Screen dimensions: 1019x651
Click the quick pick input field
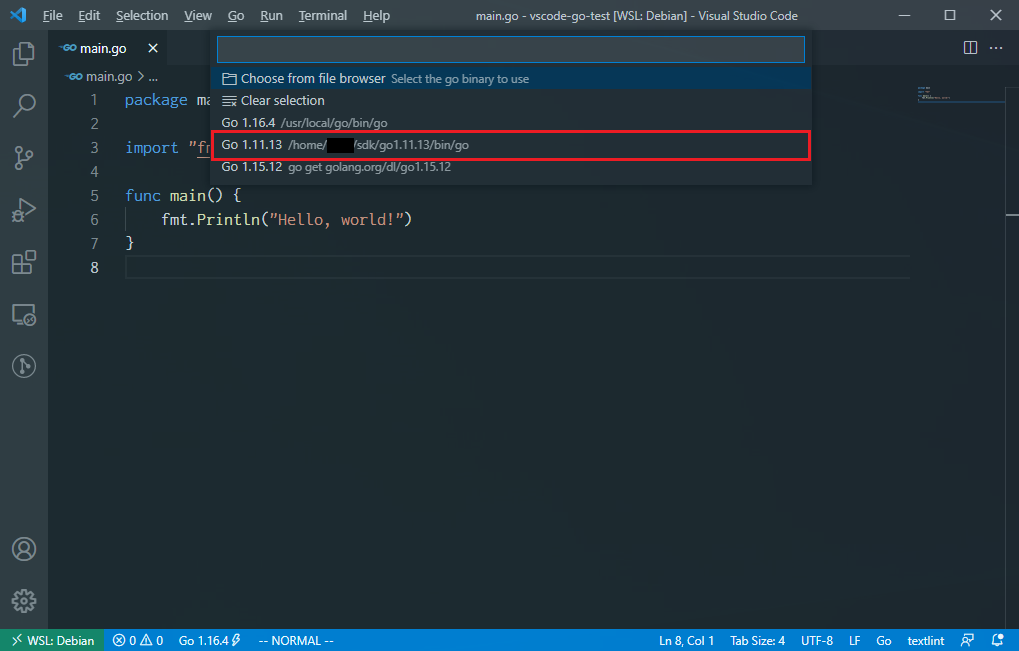[510, 49]
